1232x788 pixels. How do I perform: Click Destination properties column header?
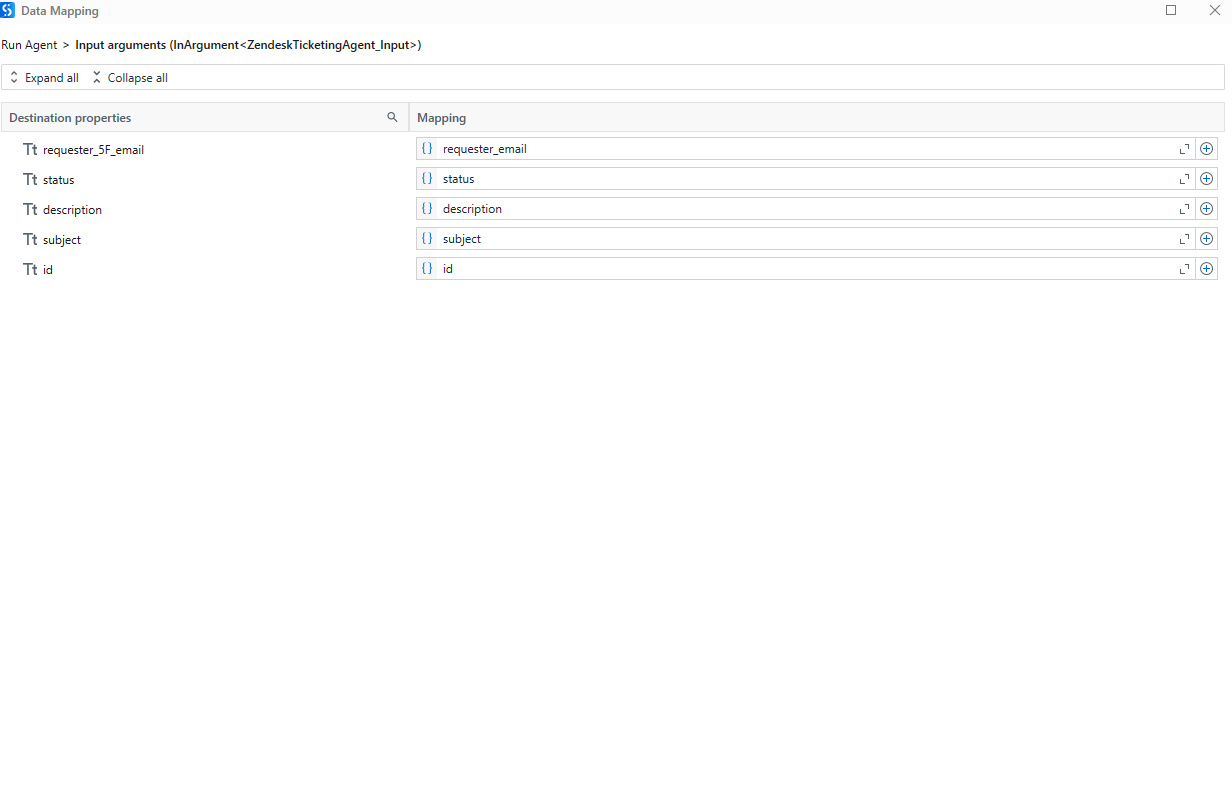coord(205,118)
